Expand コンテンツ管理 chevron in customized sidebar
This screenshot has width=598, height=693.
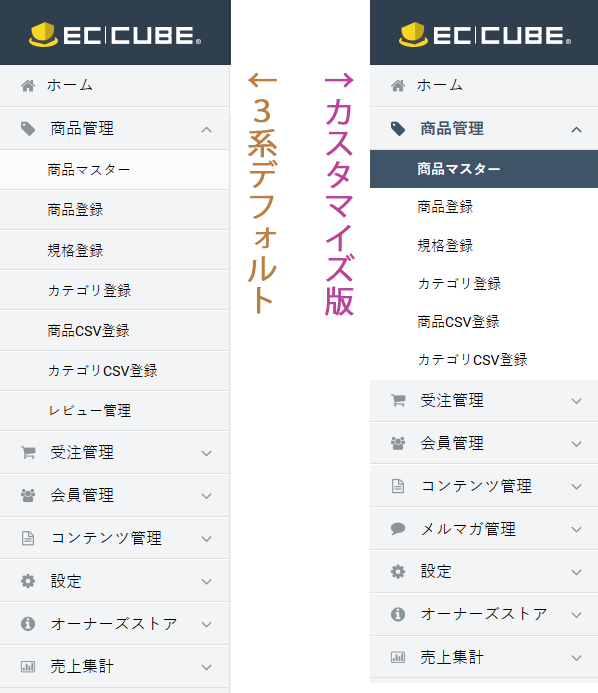pos(576,487)
